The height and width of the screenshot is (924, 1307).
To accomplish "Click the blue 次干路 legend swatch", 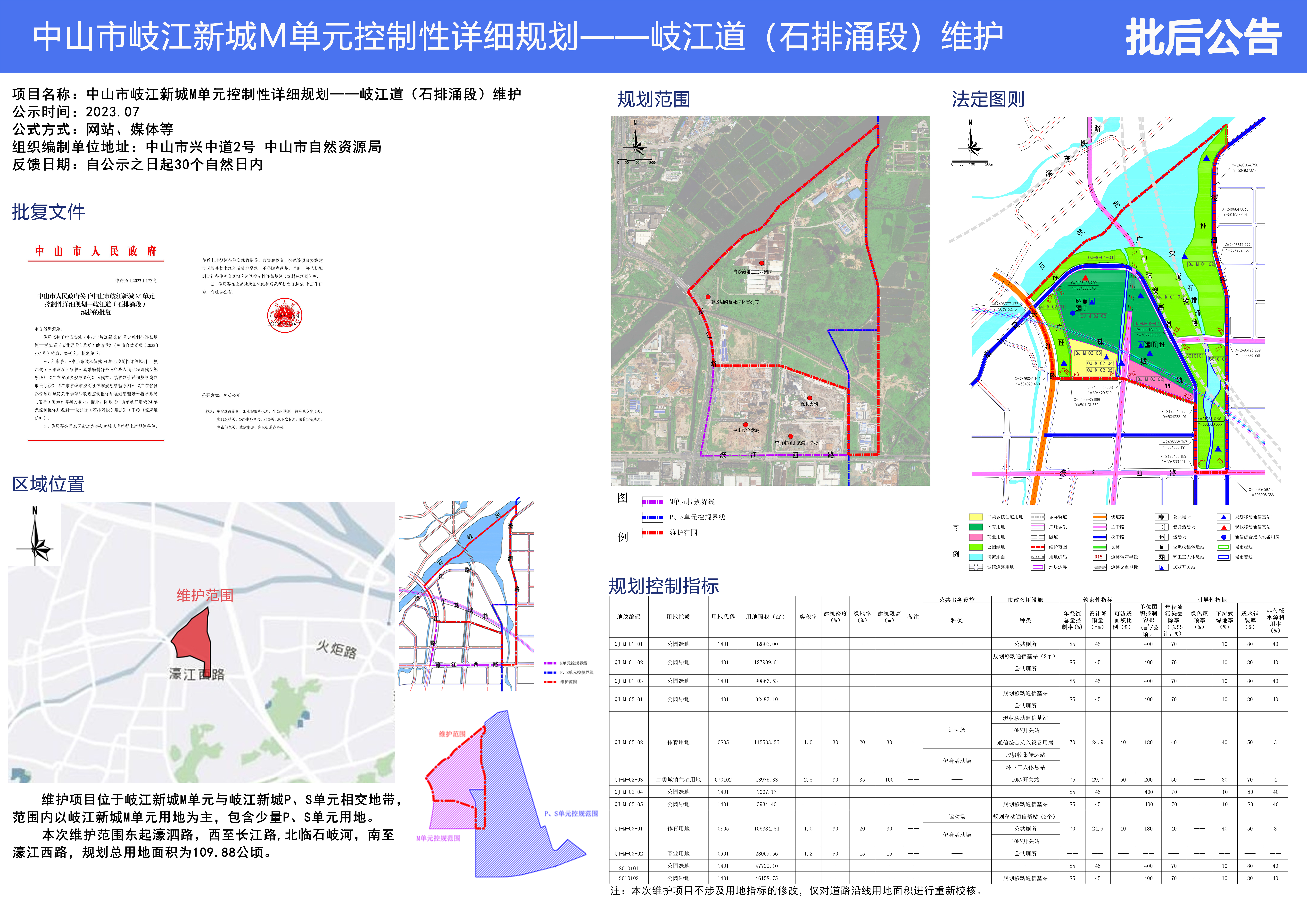I will (x=1100, y=537).
